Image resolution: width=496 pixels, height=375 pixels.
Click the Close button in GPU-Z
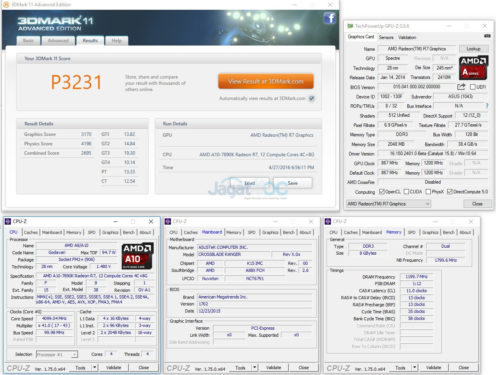477,204
